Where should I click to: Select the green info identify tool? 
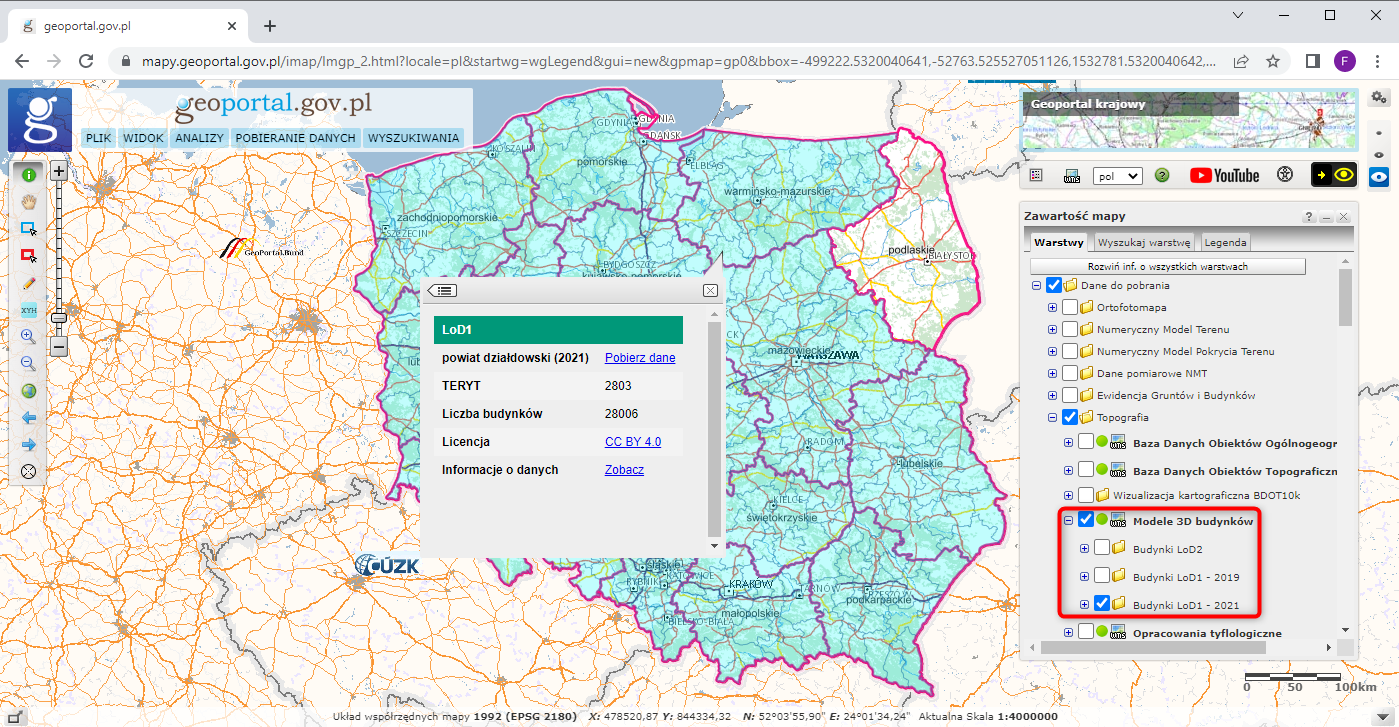click(29, 174)
